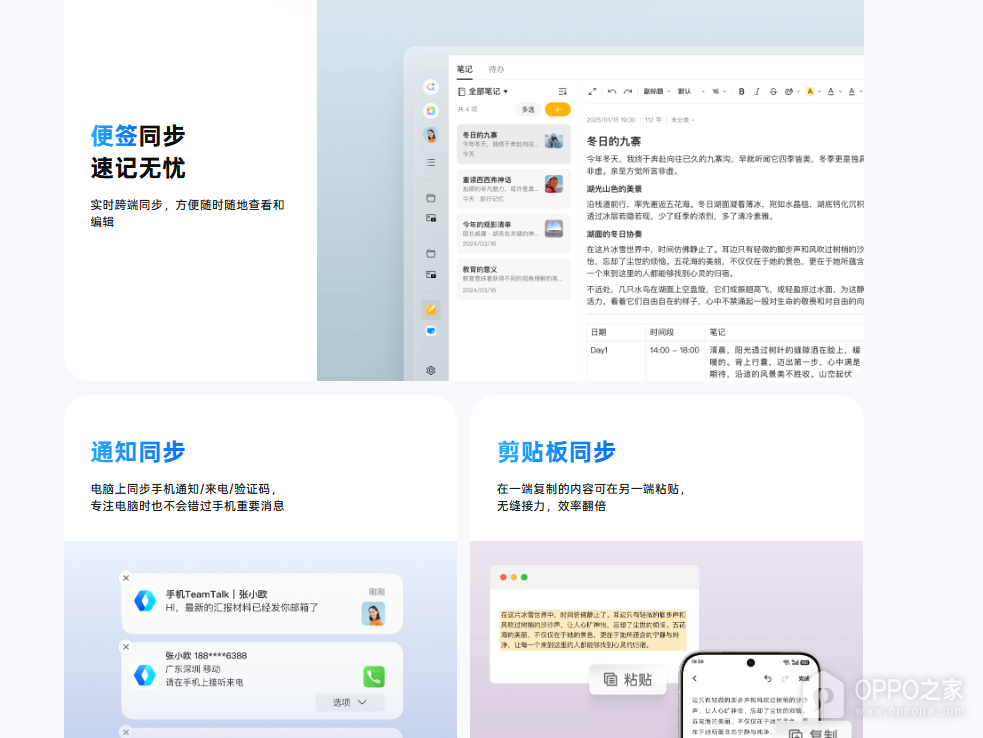
Task: Open the 副标题 paragraph style dropdown
Action: pos(656,92)
